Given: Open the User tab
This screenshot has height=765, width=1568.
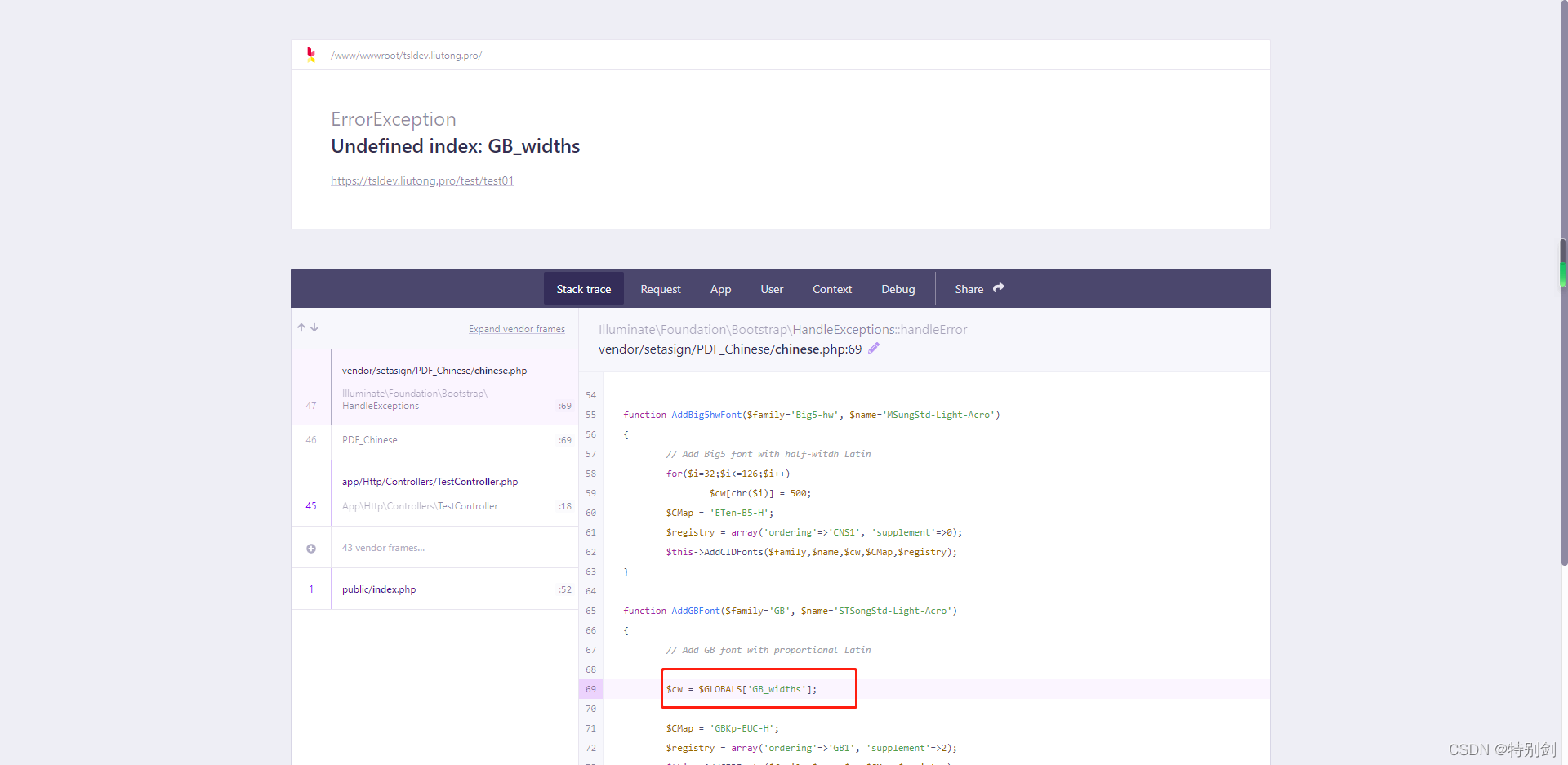Looking at the screenshot, I should coord(771,288).
